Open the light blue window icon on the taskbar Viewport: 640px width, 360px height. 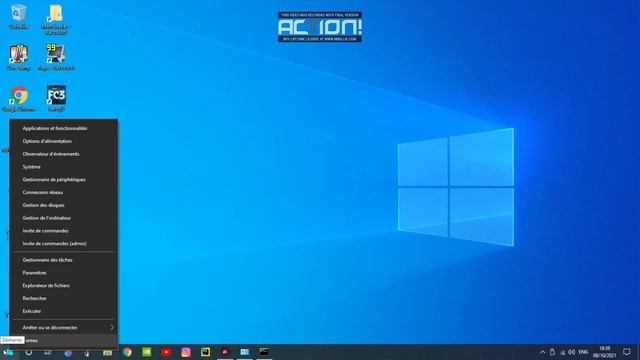(x=244, y=352)
